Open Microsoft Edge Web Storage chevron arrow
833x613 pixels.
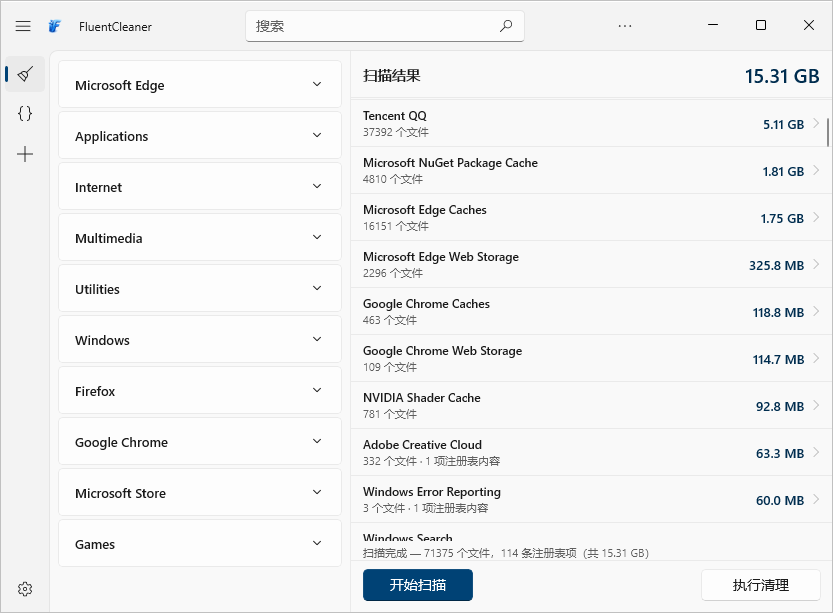click(x=816, y=265)
